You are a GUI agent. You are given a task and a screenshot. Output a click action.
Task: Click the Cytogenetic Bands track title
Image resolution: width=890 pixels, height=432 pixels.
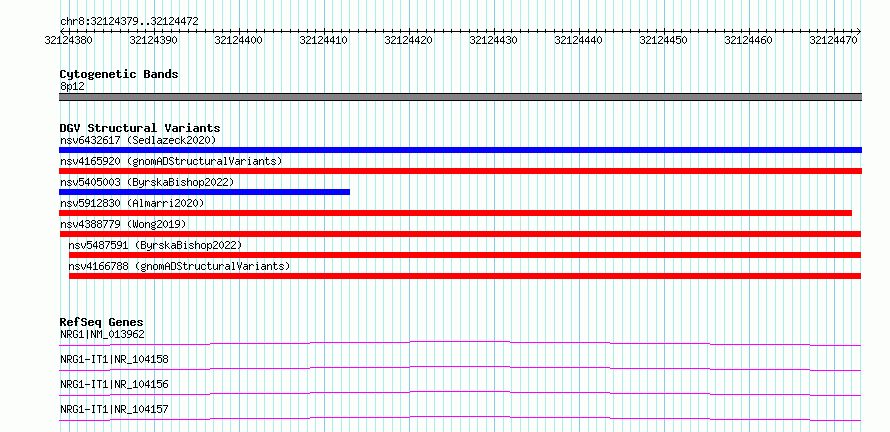pos(119,74)
